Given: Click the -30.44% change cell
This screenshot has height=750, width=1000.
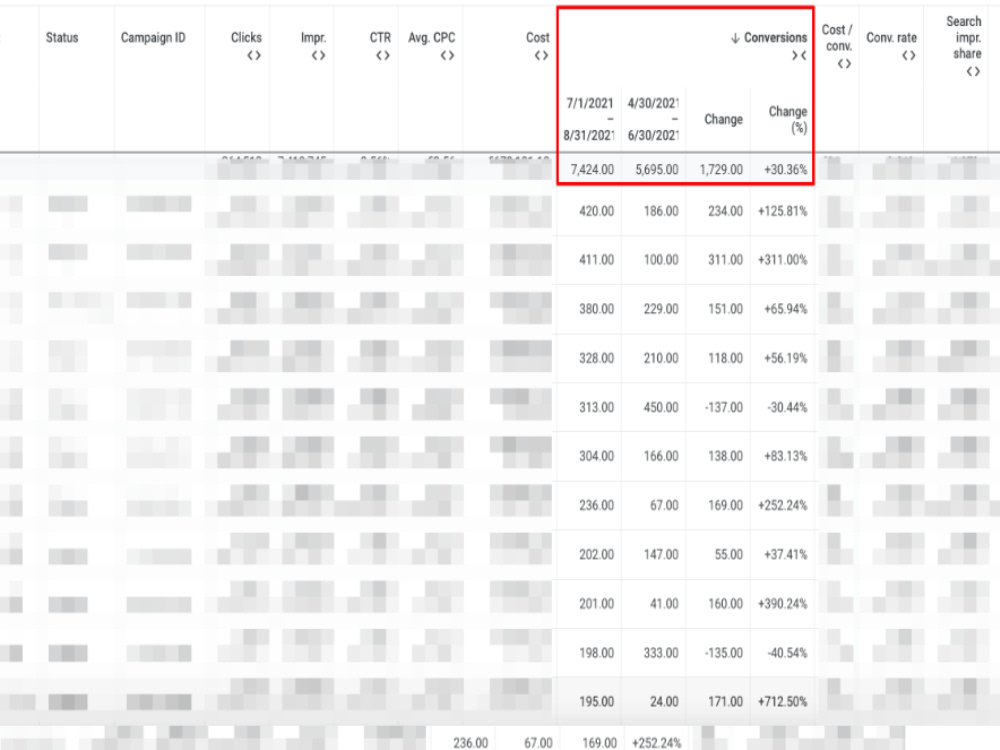Looking at the screenshot, I should pyautogui.click(x=787, y=408).
